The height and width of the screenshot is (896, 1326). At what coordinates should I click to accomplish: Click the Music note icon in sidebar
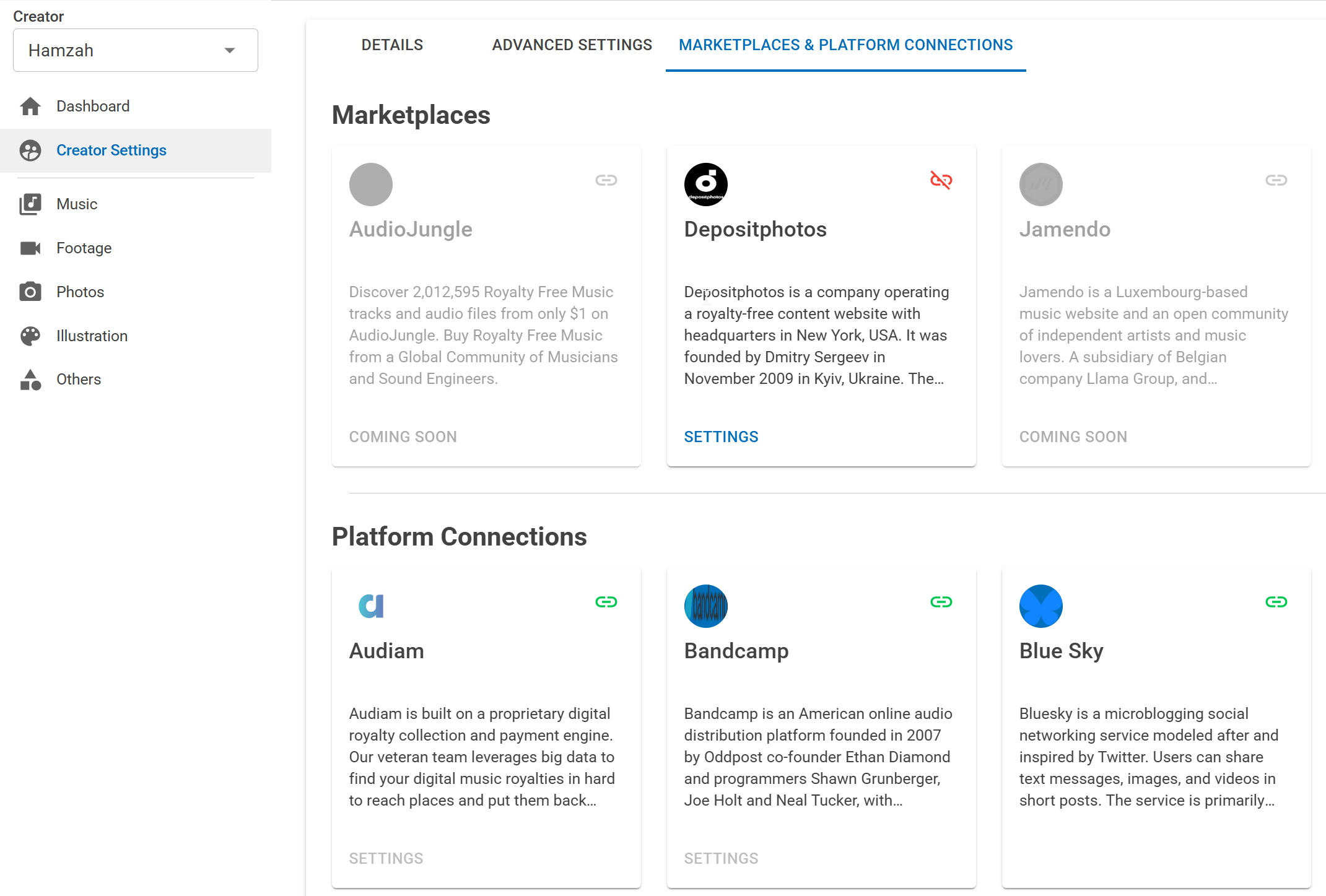30,204
